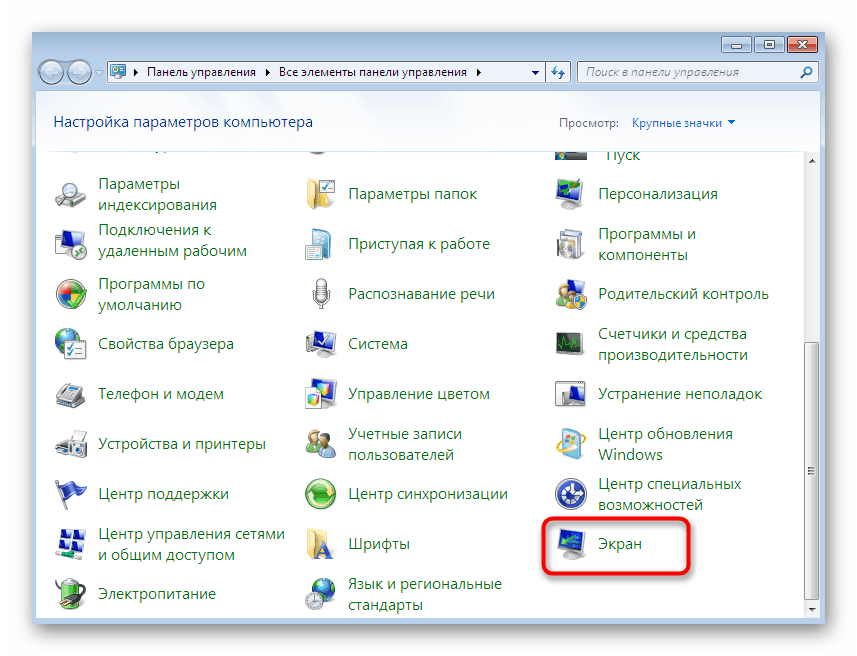Open Параметры папок folder icon

pyautogui.click(x=321, y=195)
